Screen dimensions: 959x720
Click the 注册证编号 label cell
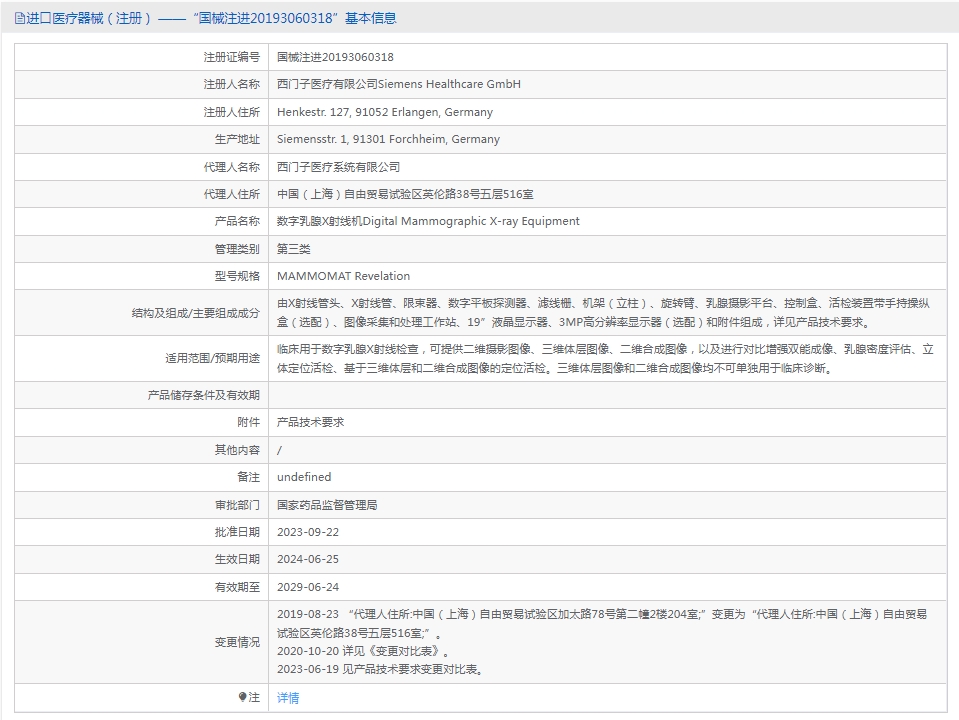141,57
